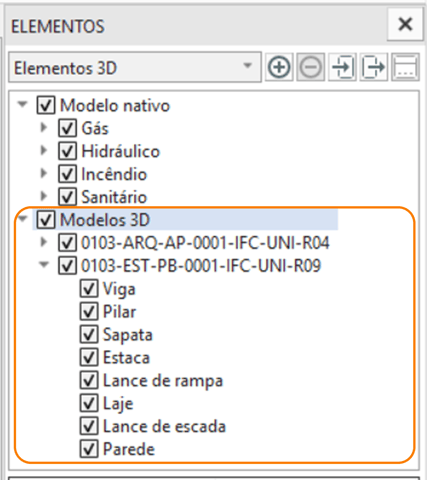Select the Pilar label

(x=119, y=312)
